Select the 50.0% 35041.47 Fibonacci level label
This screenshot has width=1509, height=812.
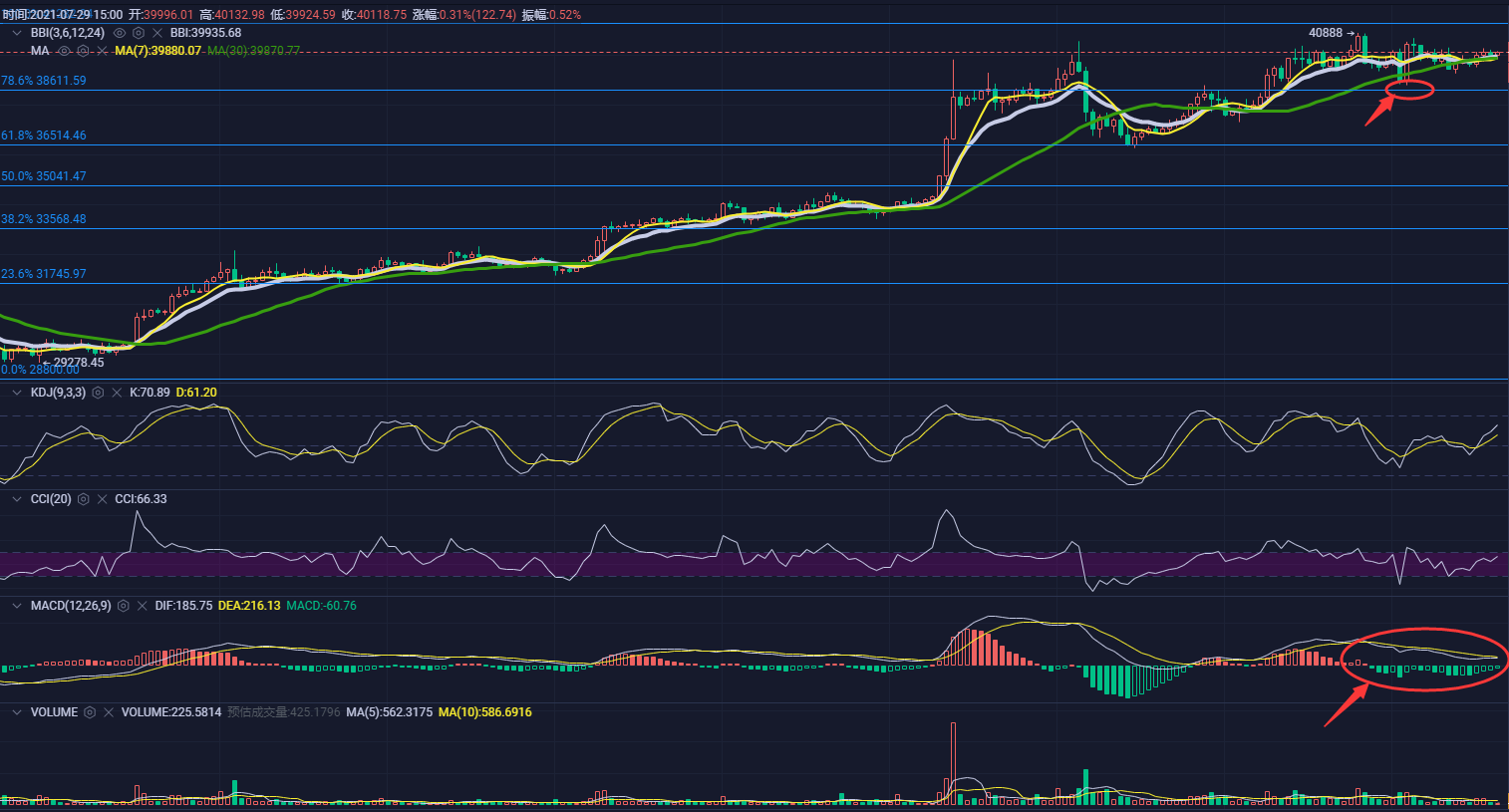[44, 176]
